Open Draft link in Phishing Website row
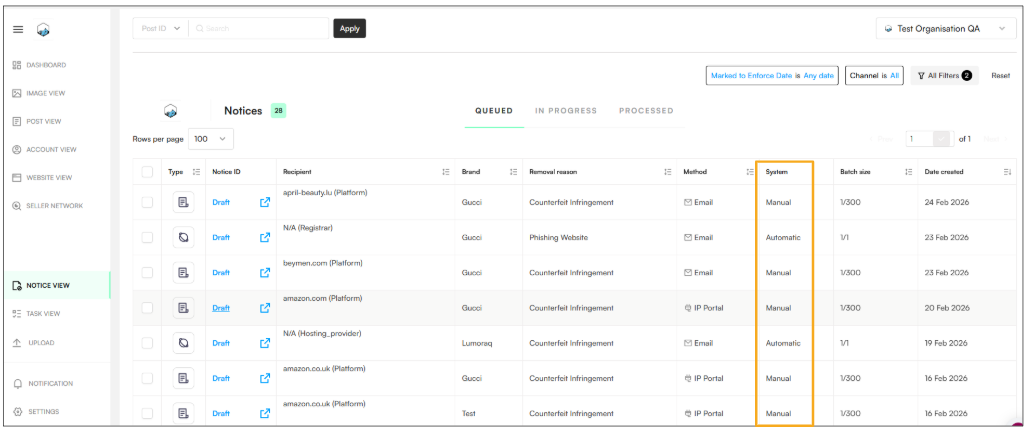 pos(221,237)
